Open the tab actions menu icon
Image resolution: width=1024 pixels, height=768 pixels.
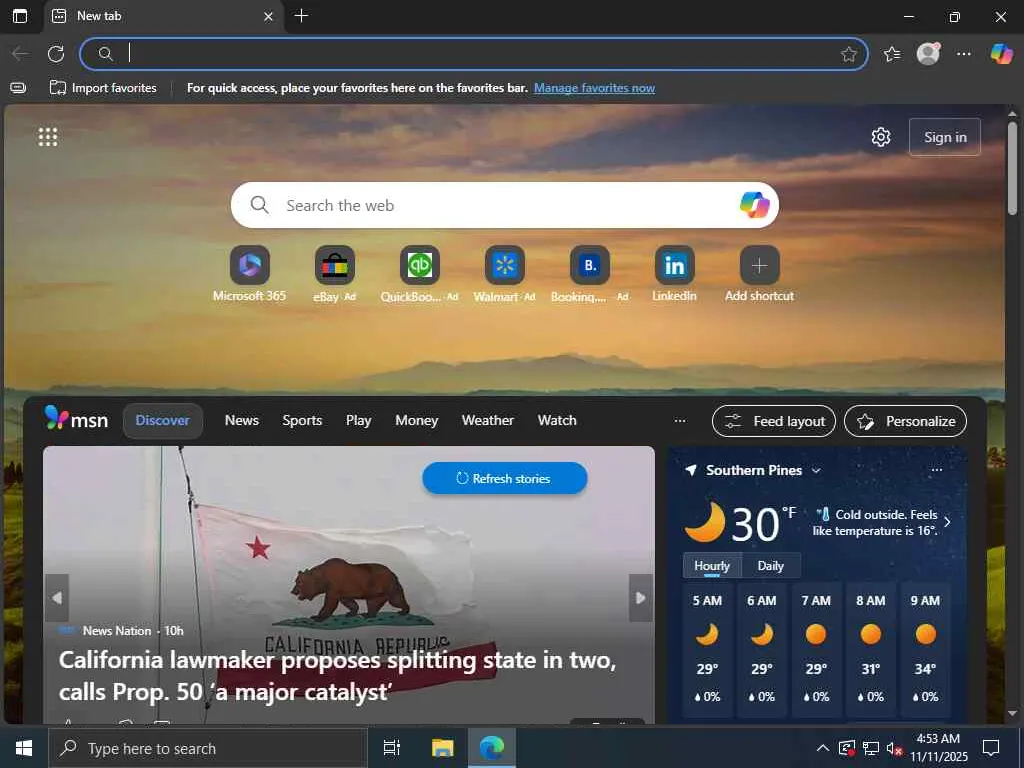(x=20, y=16)
